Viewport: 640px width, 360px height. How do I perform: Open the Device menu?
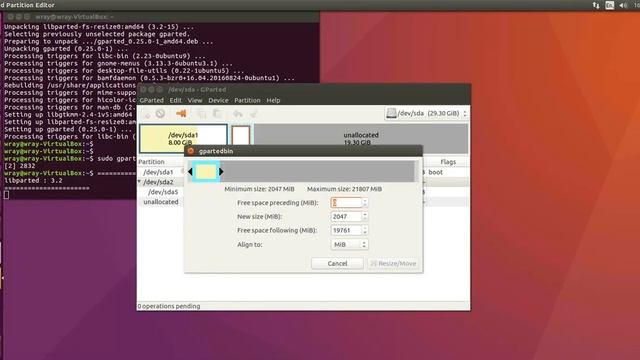tap(218, 100)
